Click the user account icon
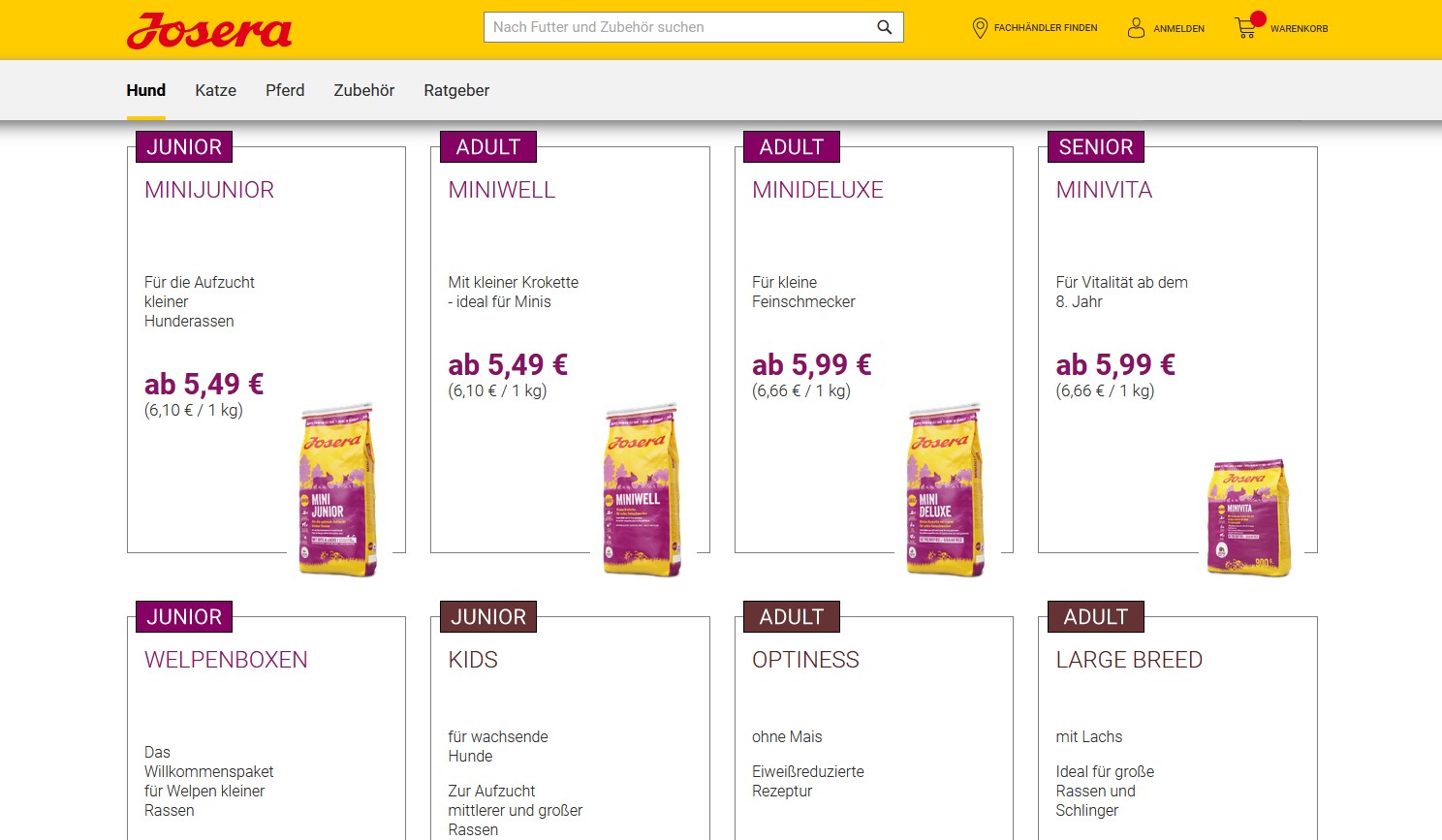 pyautogui.click(x=1136, y=28)
